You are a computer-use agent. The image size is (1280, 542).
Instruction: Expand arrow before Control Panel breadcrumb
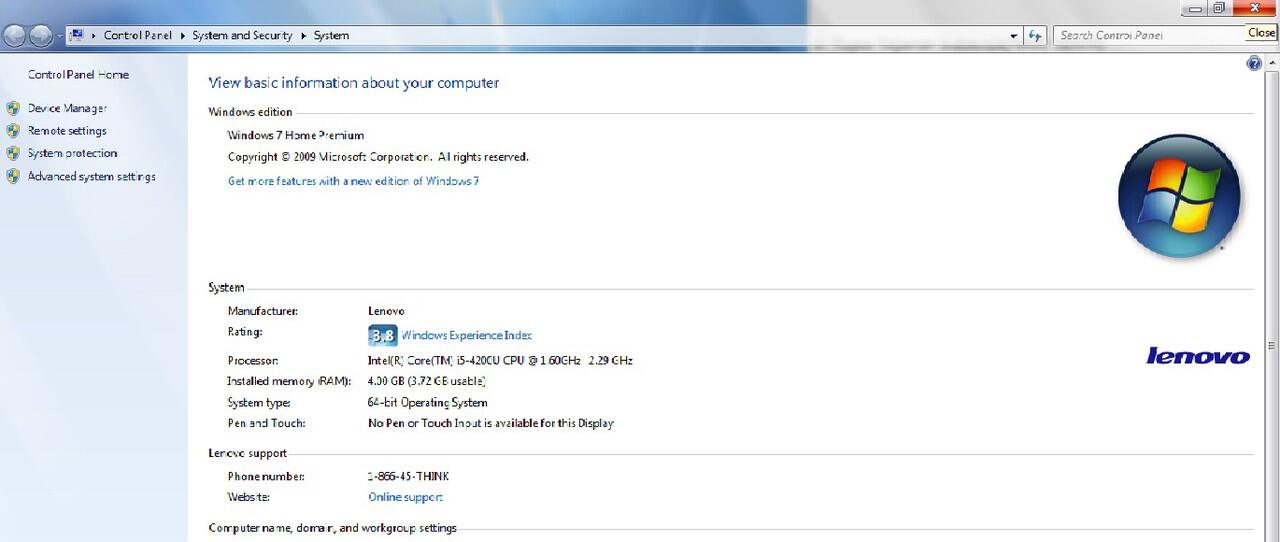click(x=94, y=36)
